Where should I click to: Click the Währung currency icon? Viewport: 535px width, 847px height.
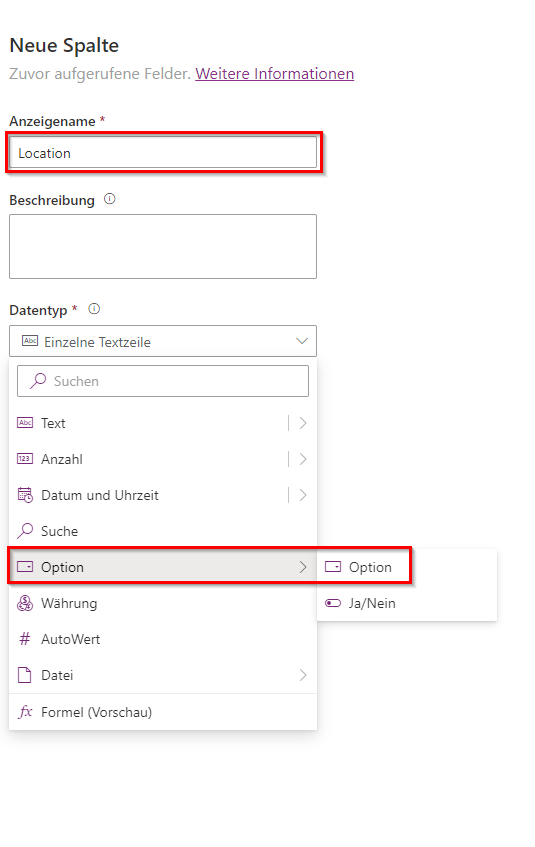pyautogui.click(x=25, y=603)
